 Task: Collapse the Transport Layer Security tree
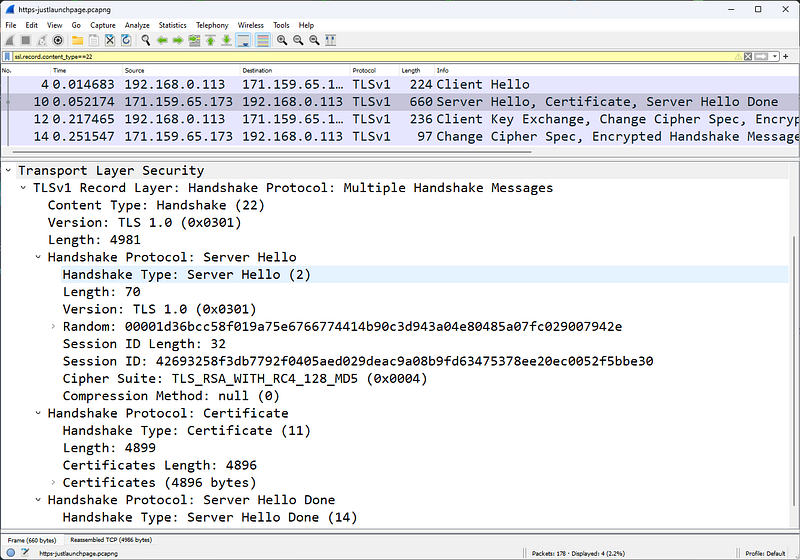tap(8, 170)
